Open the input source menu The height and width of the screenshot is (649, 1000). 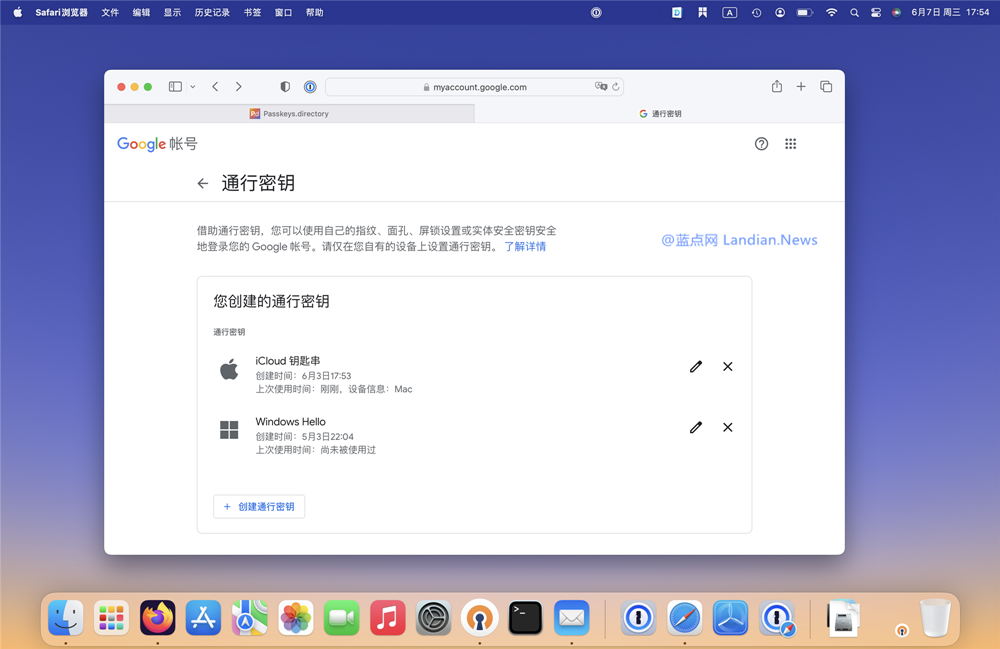[x=730, y=13]
